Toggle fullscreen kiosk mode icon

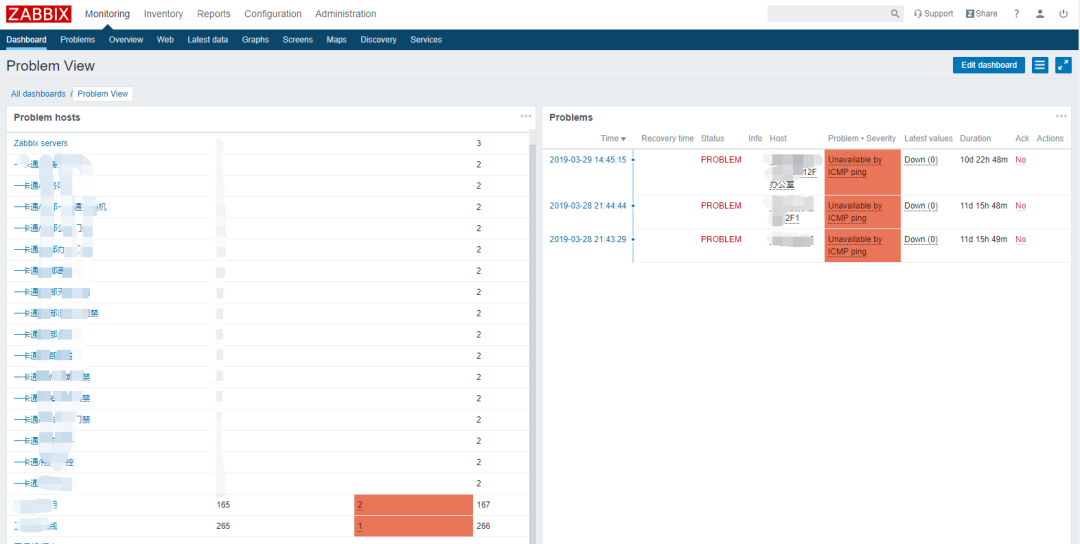coord(1063,65)
